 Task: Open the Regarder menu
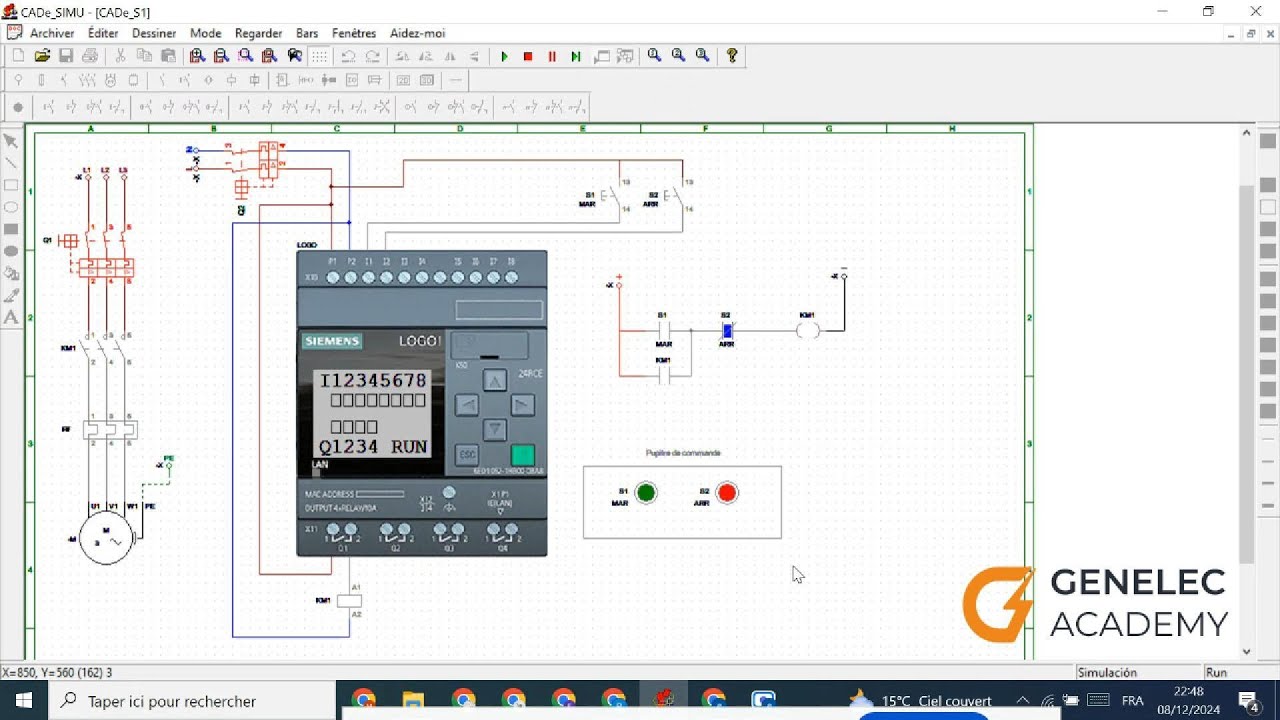[258, 33]
